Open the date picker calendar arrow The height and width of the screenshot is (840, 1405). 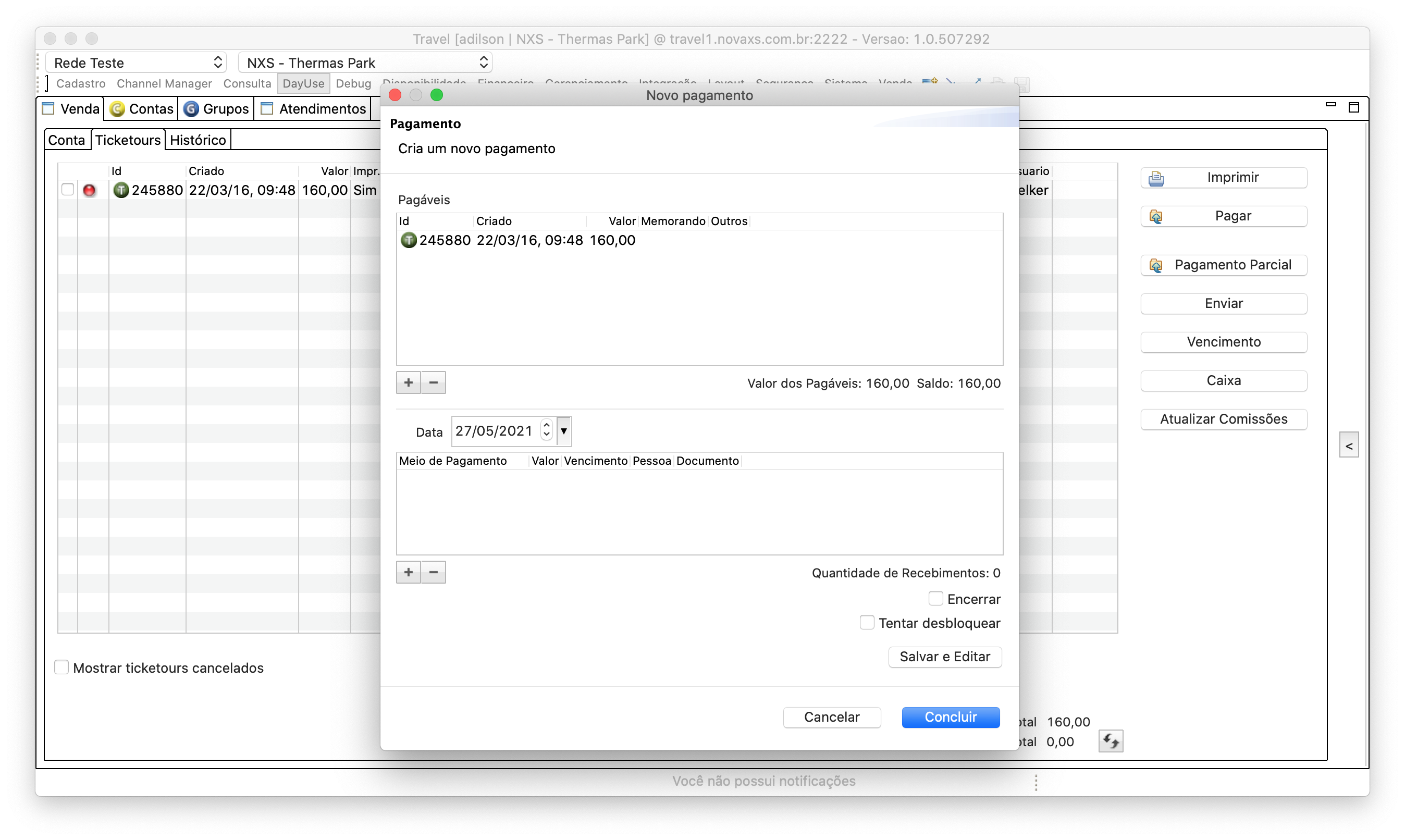click(x=564, y=431)
